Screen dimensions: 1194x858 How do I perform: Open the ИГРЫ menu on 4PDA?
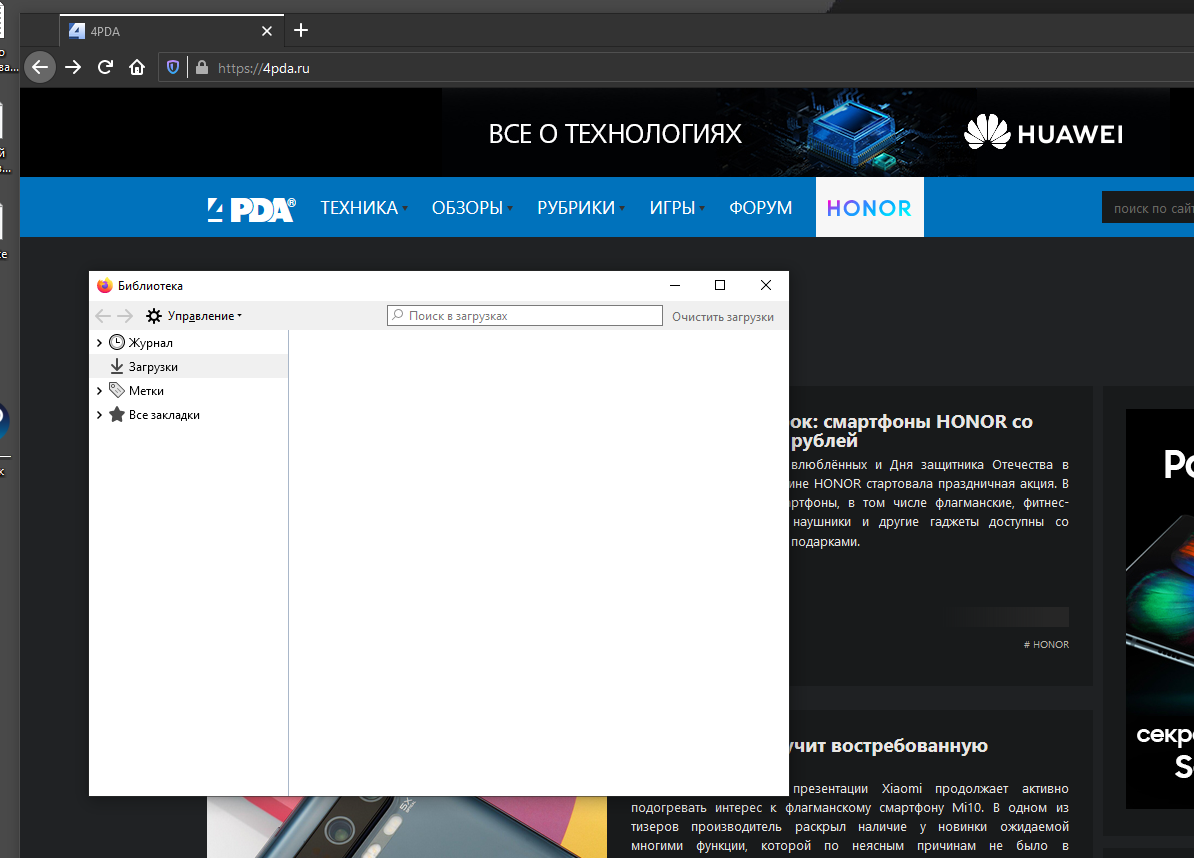(677, 208)
